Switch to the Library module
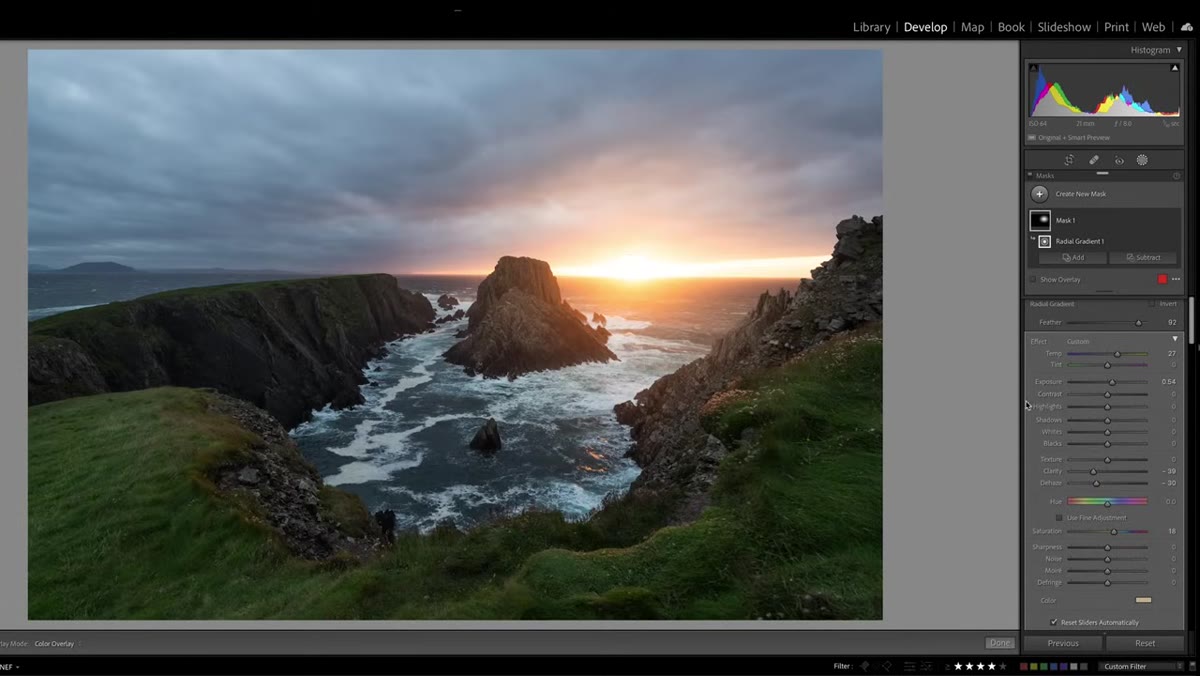 (871, 27)
